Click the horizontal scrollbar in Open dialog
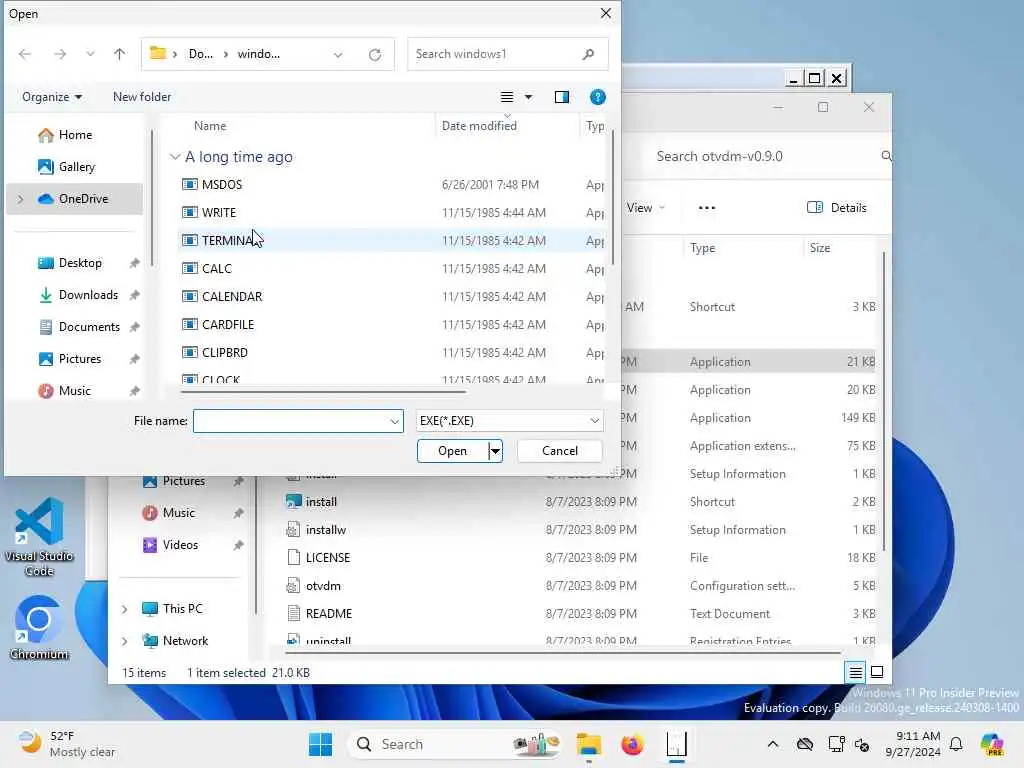The image size is (1024, 768). click(324, 392)
